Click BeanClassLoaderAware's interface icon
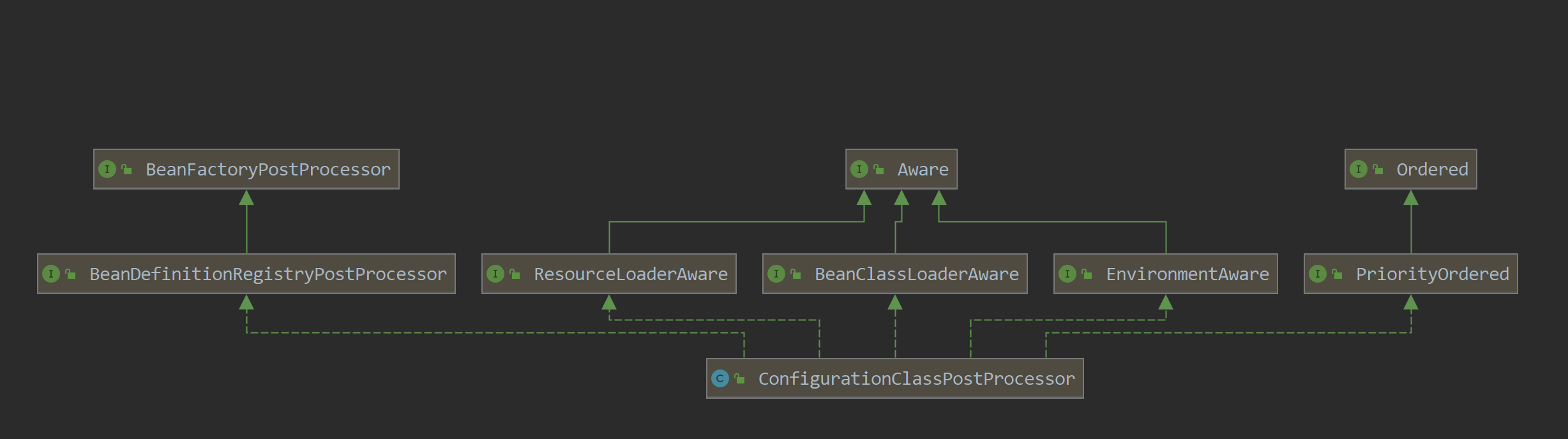The image size is (1568, 439). pyautogui.click(x=776, y=274)
